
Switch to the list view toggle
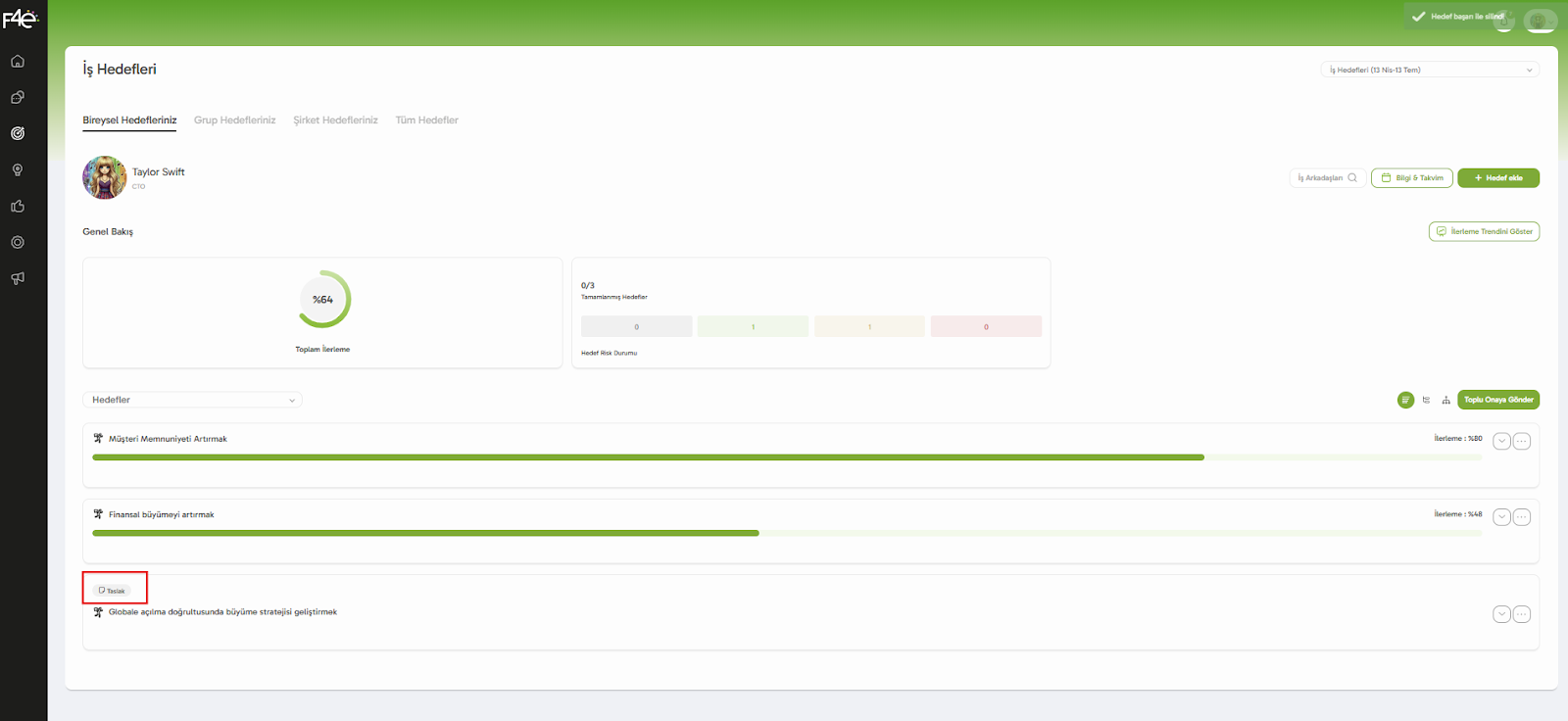pos(1405,400)
